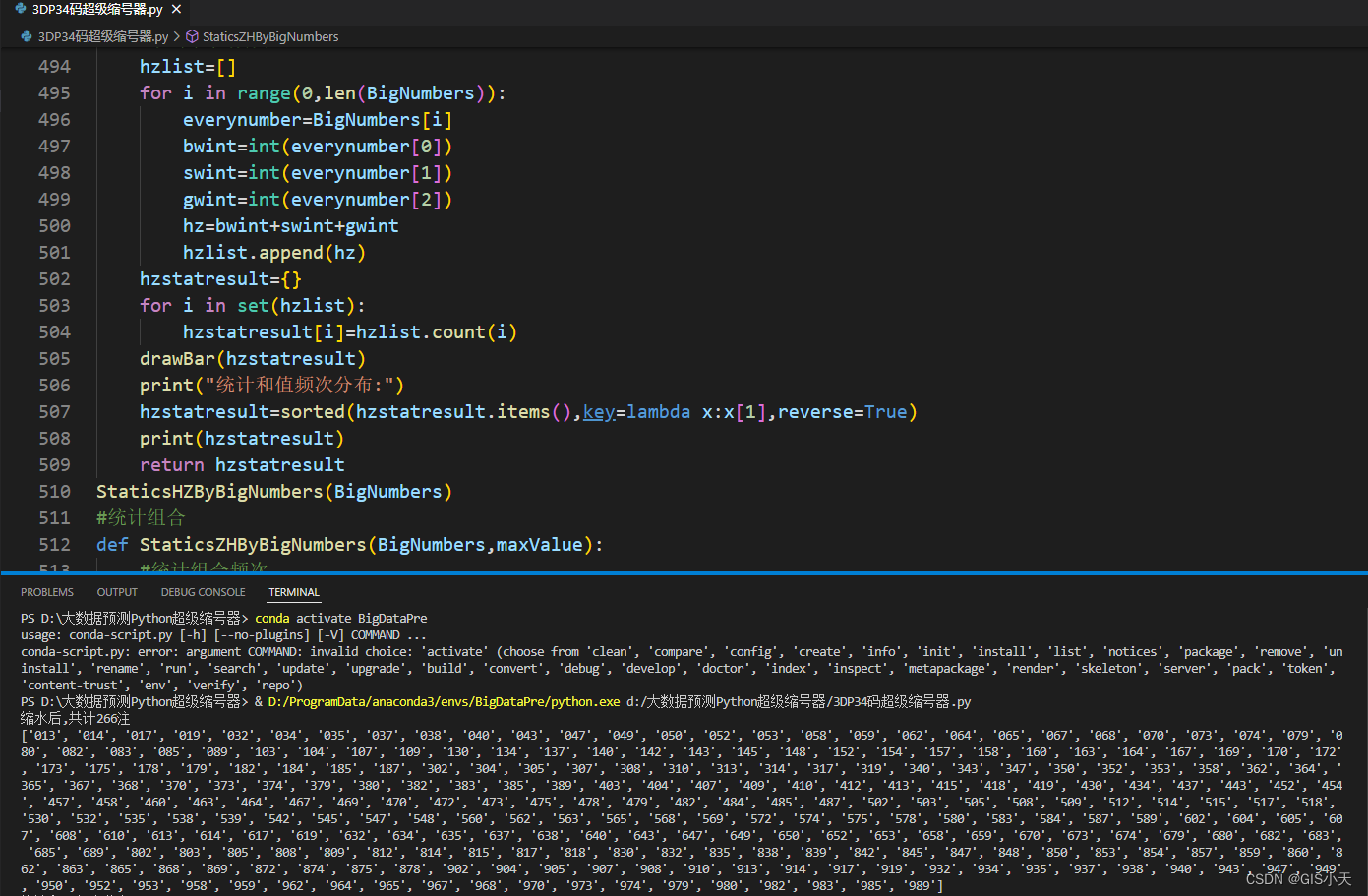Click line number 512 in the gutter

54,545
